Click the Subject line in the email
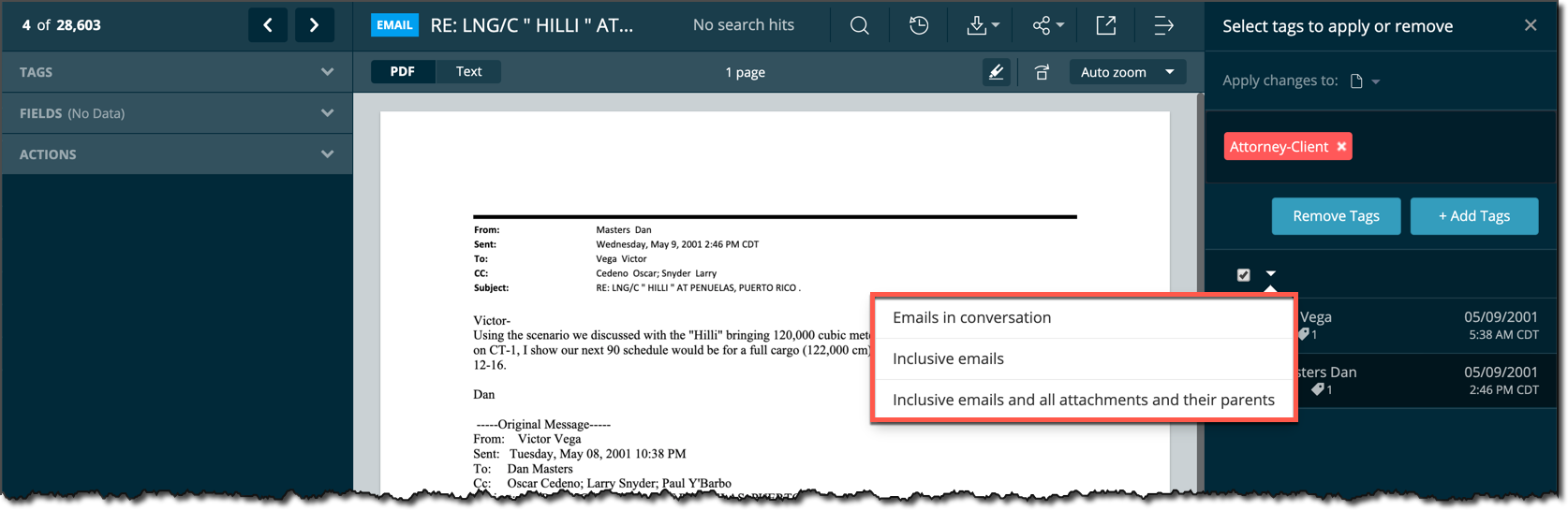 click(637, 288)
